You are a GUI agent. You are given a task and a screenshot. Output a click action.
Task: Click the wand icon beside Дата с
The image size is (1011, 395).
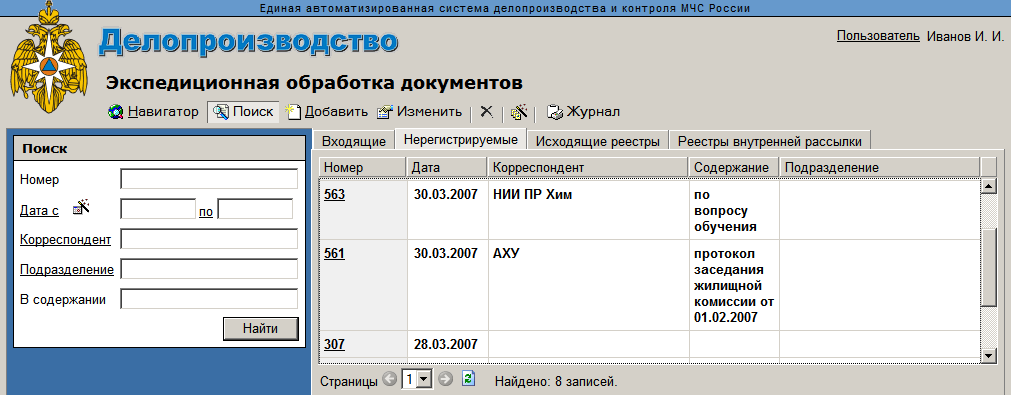point(81,207)
